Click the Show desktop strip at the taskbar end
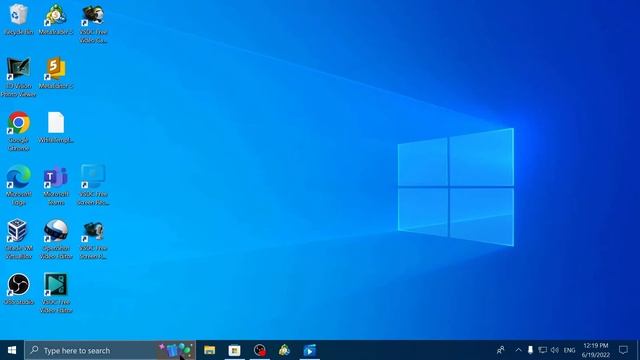Image resolution: width=640 pixels, height=360 pixels. [638, 350]
